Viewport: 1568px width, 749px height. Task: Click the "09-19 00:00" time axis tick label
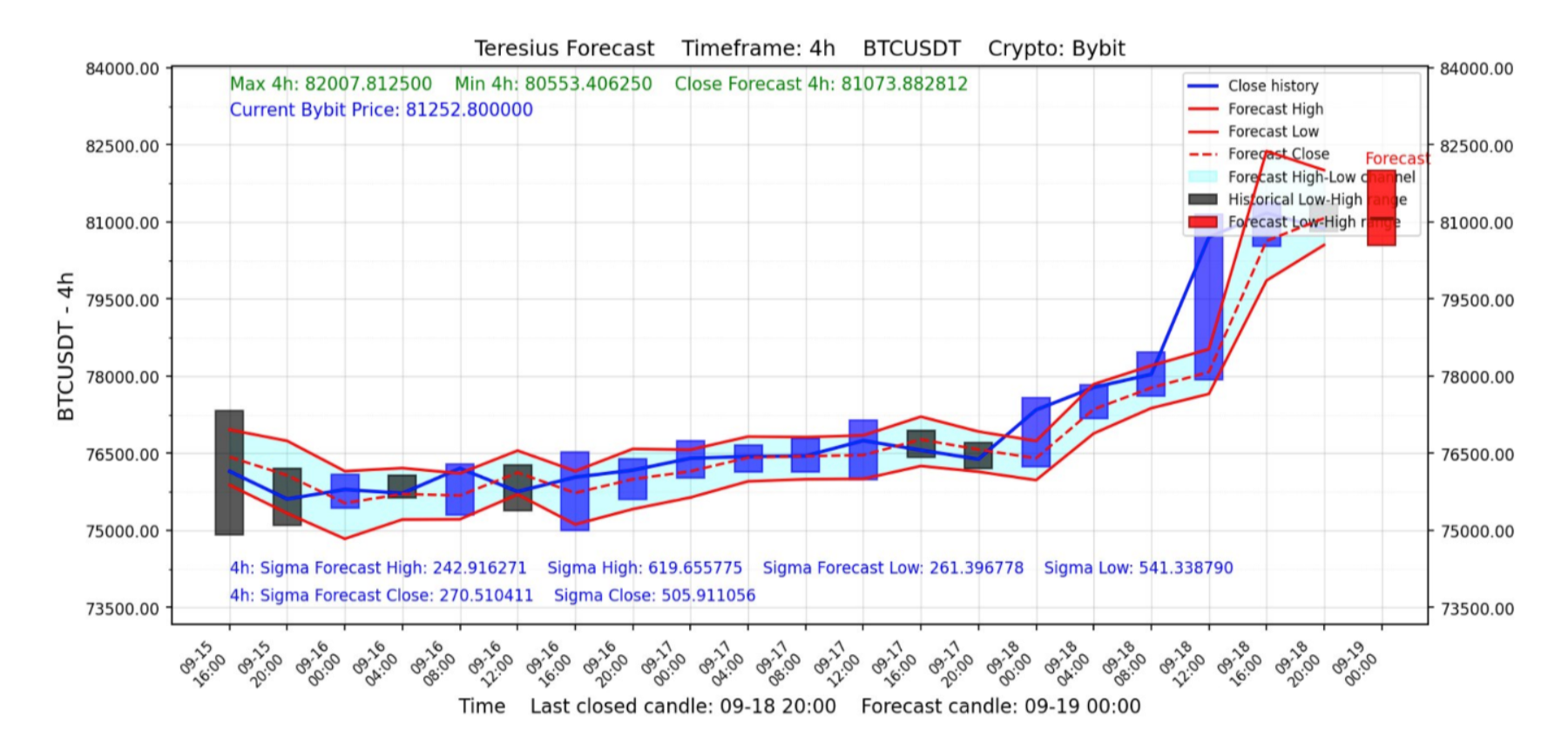point(1354,664)
